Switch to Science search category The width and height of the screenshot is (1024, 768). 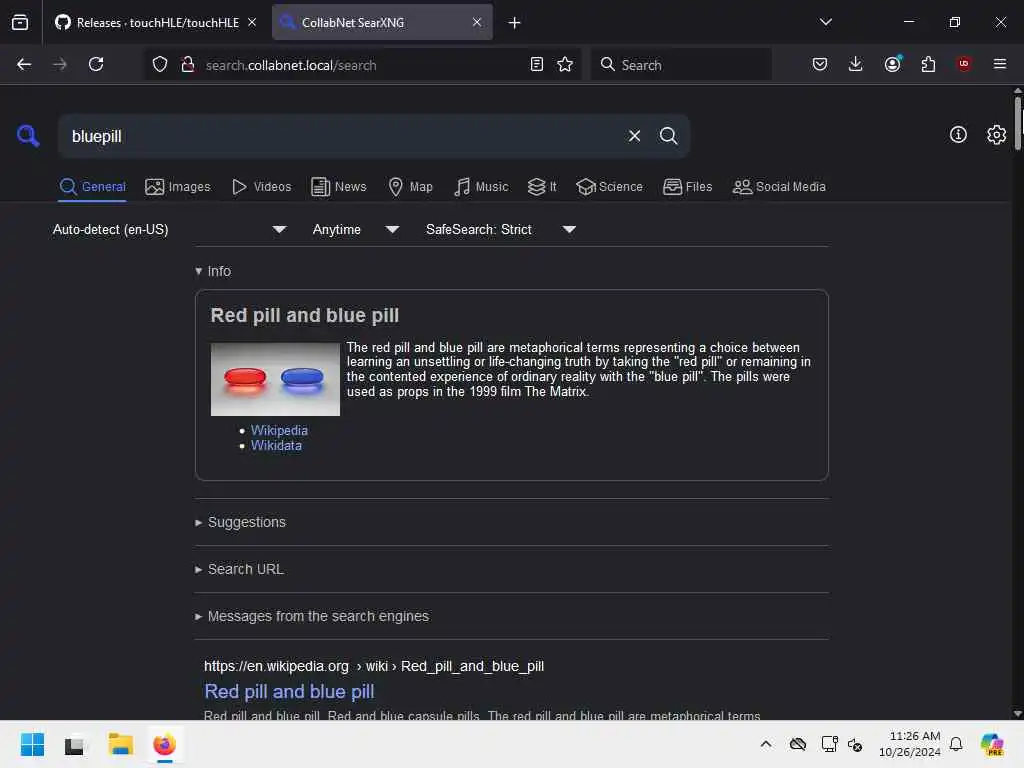[x=609, y=187]
